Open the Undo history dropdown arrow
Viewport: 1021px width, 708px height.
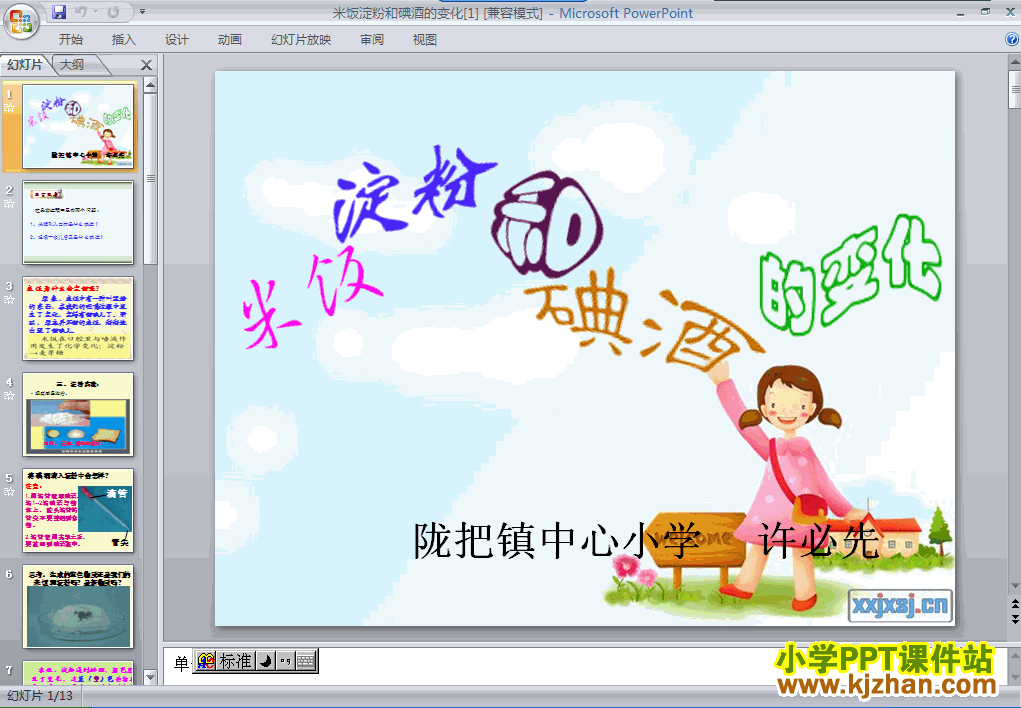click(95, 12)
